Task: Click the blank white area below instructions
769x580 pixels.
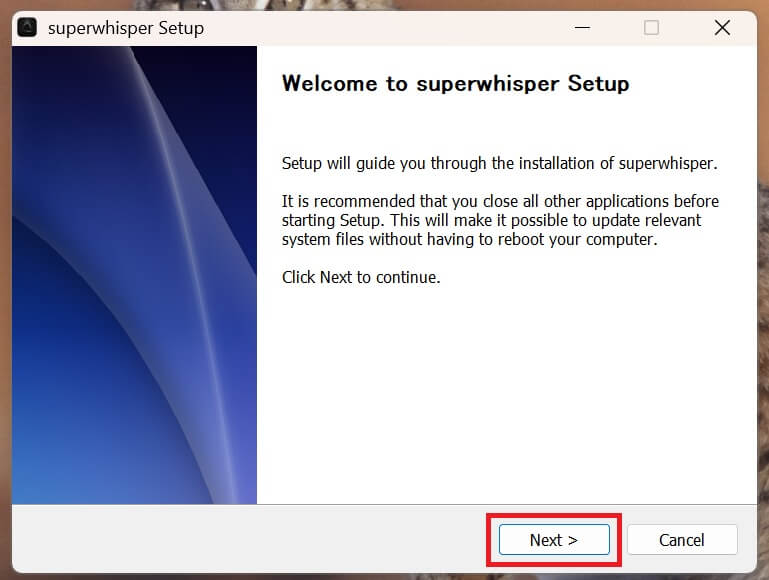Action: (505, 400)
